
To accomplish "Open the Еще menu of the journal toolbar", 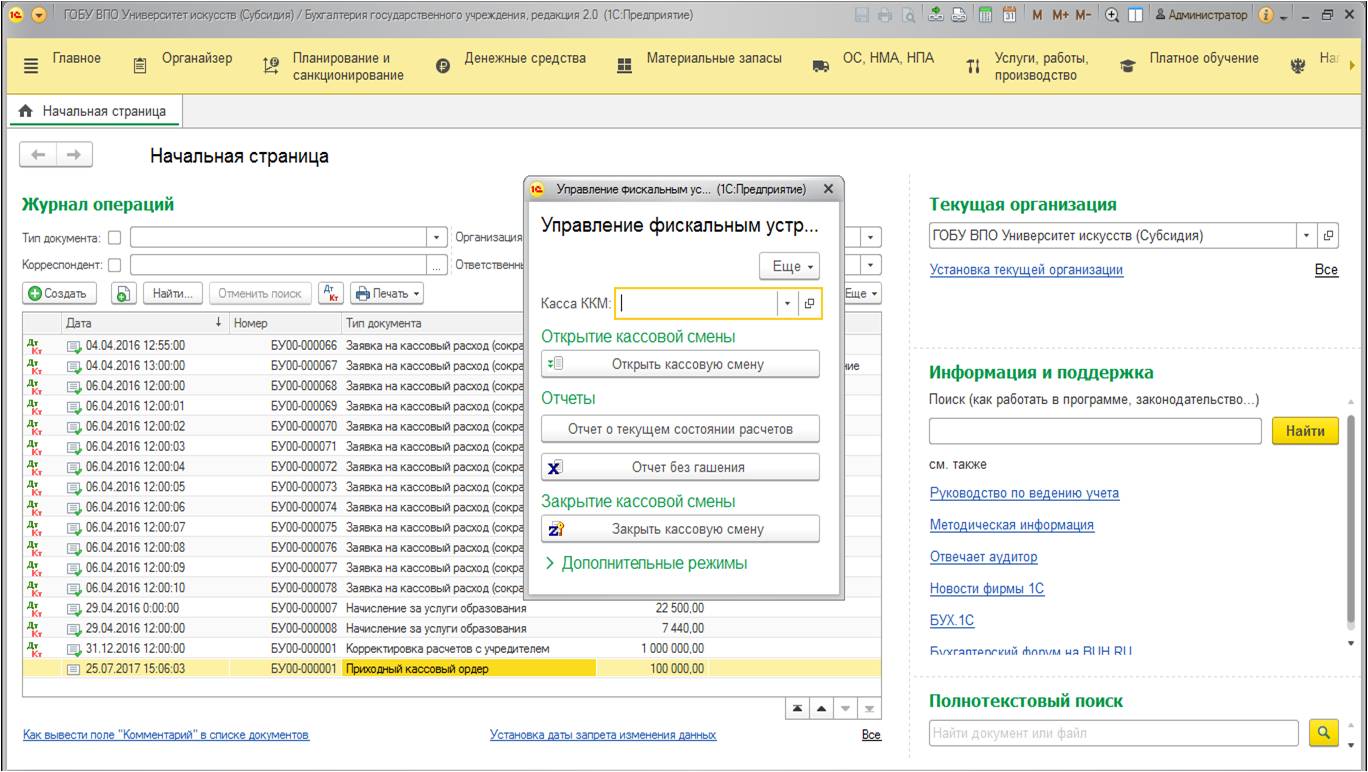I will click(x=863, y=293).
